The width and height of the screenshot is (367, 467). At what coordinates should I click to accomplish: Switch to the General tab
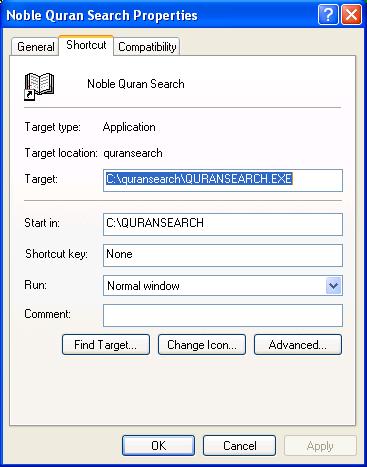(x=35, y=47)
